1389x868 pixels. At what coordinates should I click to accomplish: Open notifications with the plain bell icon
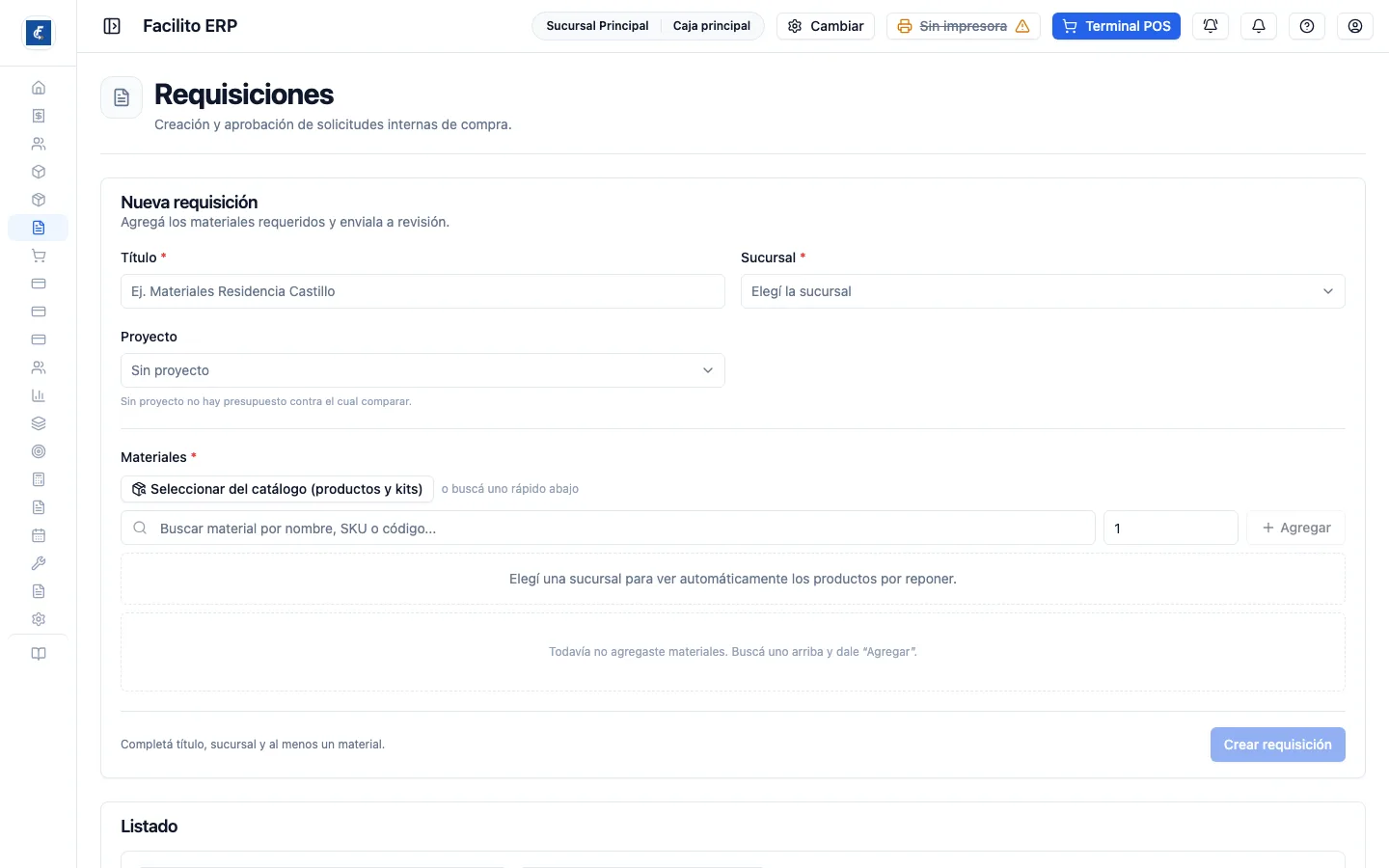tap(1259, 26)
